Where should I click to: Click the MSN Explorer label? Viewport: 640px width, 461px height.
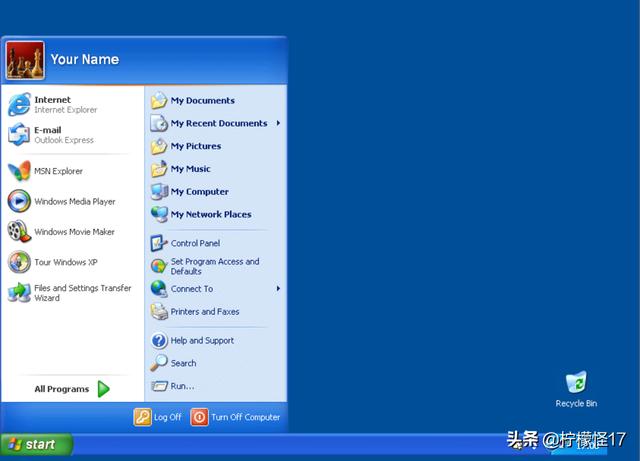pyautogui.click(x=58, y=171)
